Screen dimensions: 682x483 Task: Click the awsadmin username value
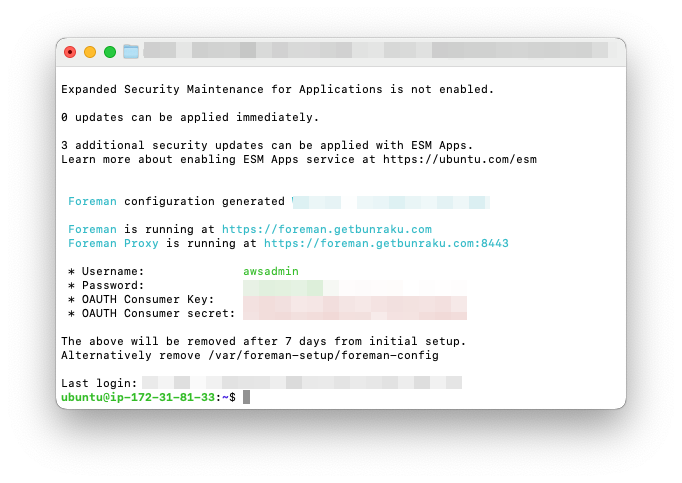coord(270,271)
